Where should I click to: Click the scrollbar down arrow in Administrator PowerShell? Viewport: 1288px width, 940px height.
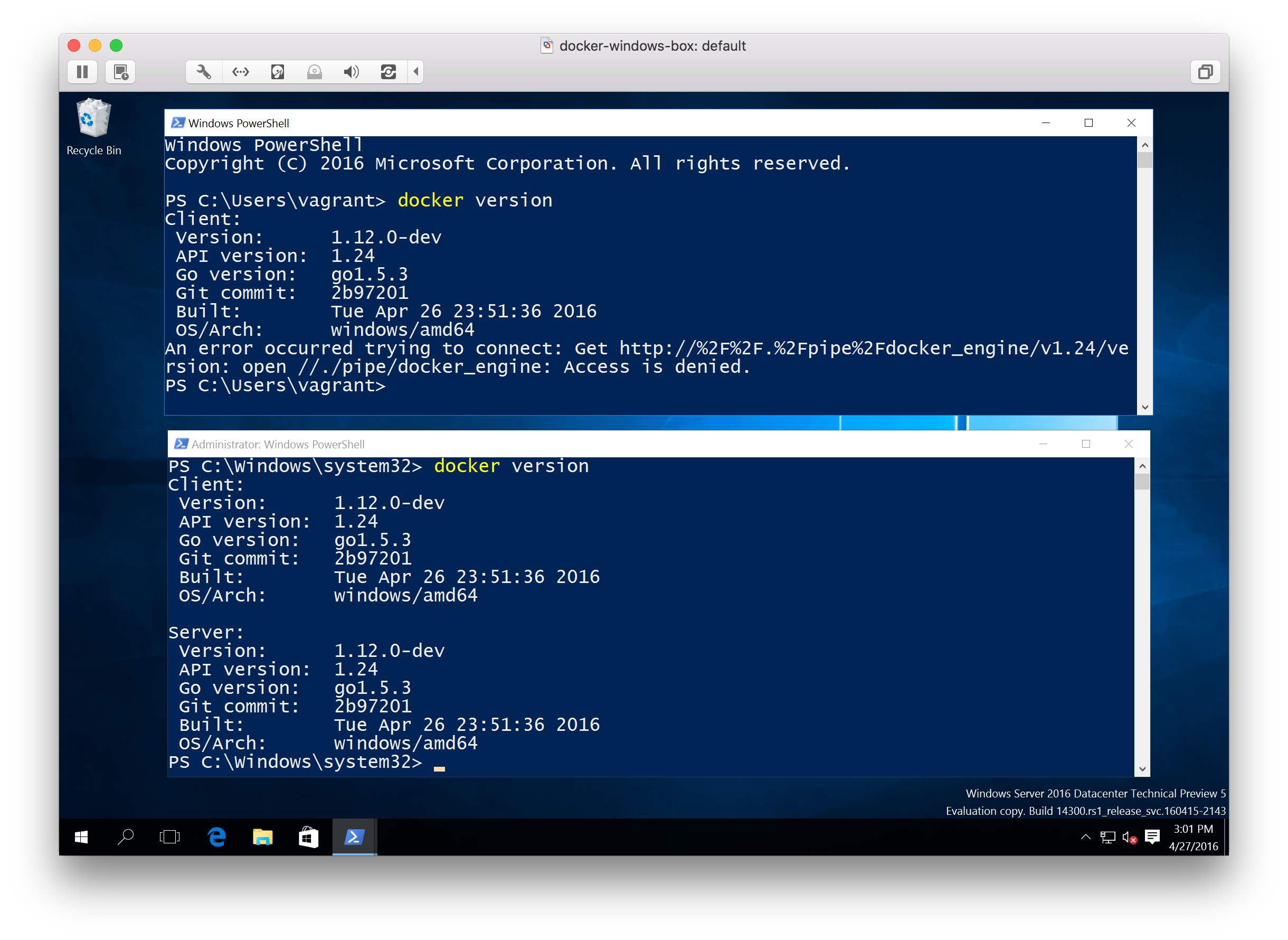point(1143,769)
